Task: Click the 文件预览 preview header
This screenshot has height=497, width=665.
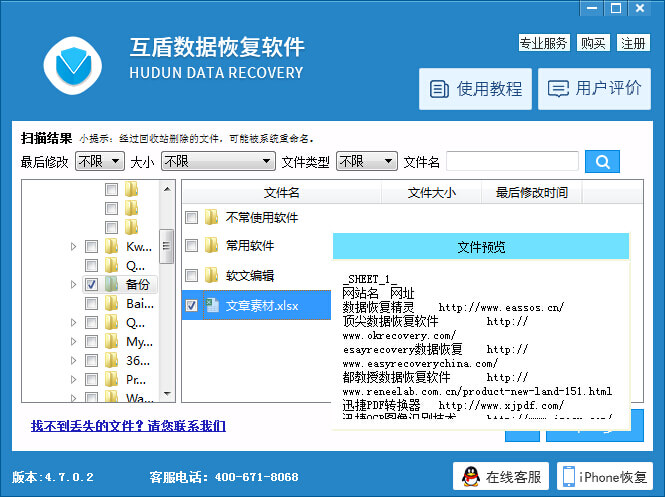Action: [481, 246]
